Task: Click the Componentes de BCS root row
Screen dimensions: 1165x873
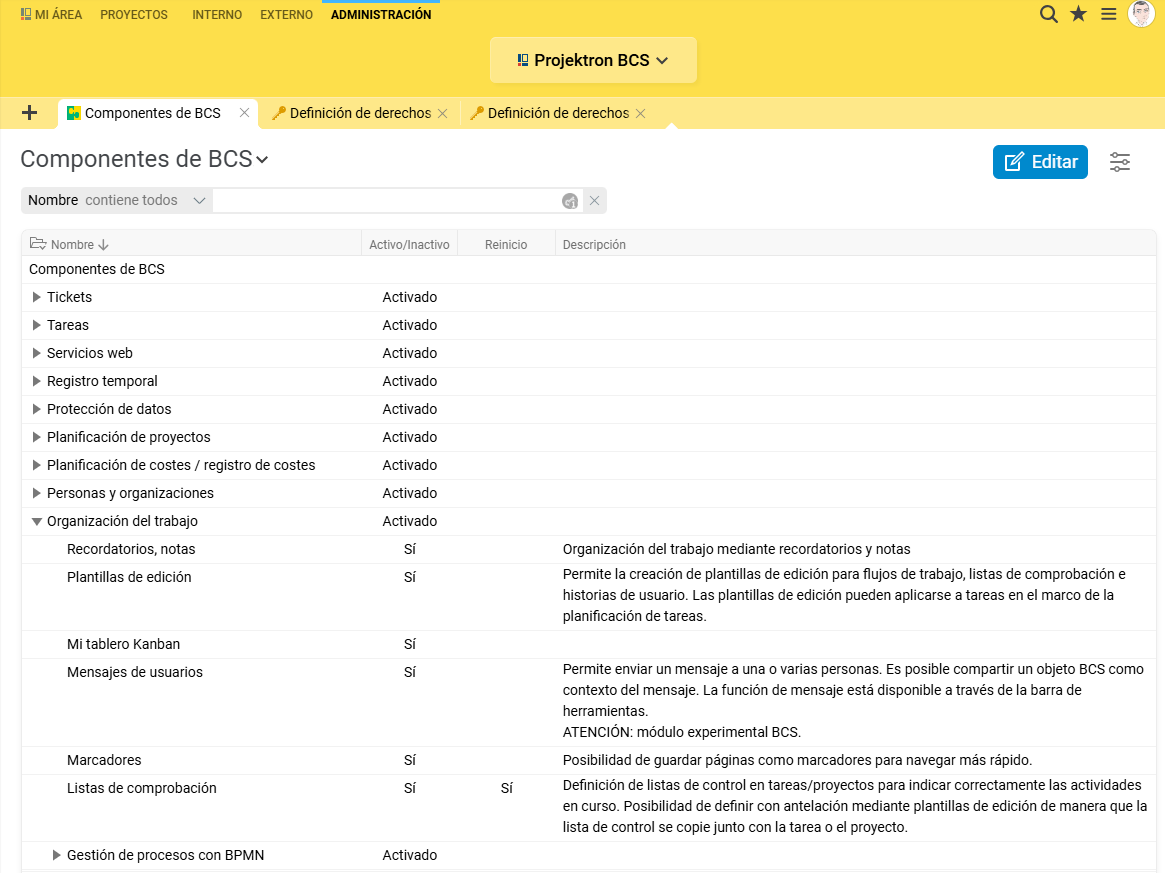Action: (588, 270)
